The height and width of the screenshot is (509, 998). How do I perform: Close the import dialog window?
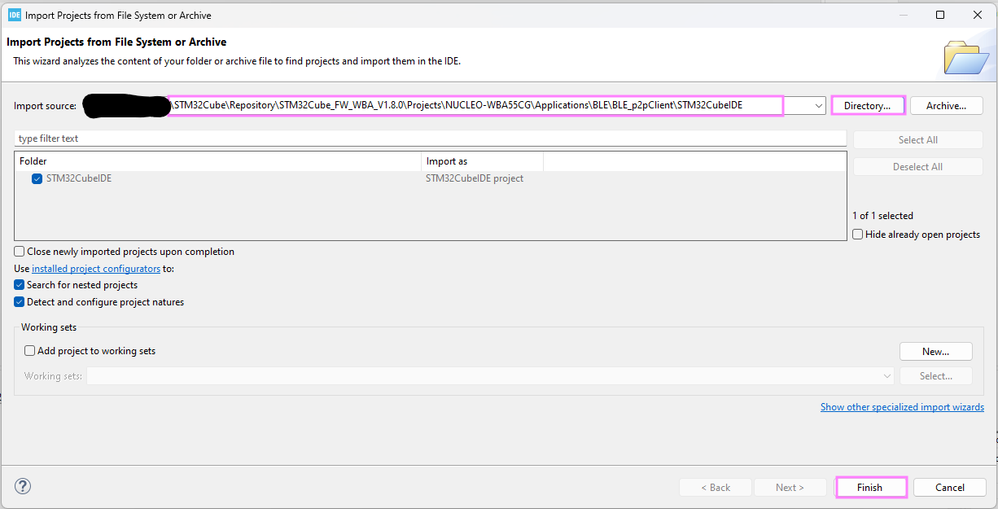pos(976,15)
